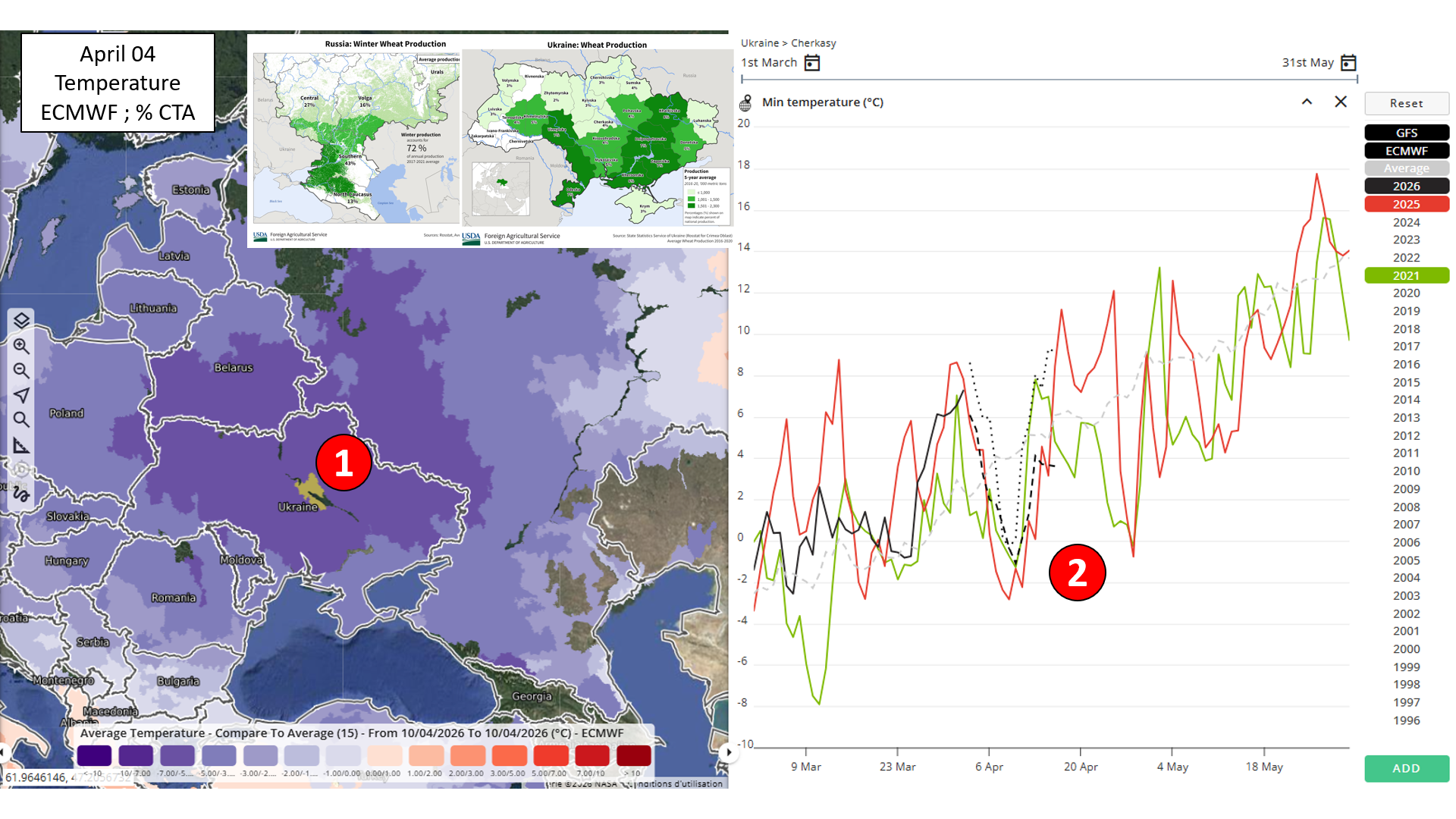Toggle the Average series line

[1406, 168]
